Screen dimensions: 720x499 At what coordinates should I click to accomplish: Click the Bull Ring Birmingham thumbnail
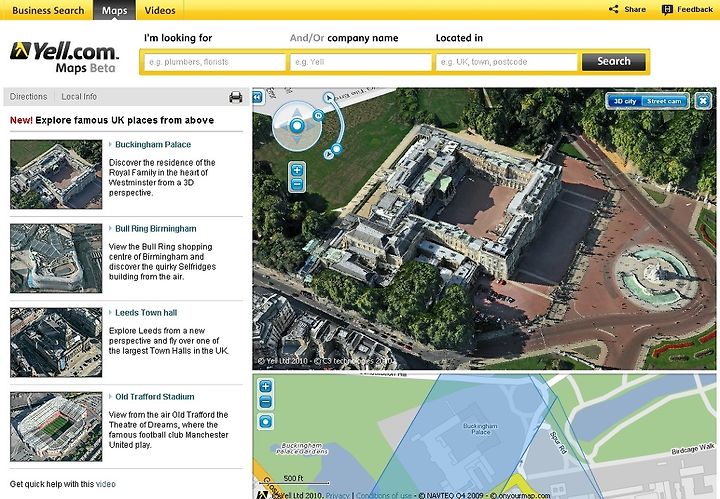tap(56, 258)
